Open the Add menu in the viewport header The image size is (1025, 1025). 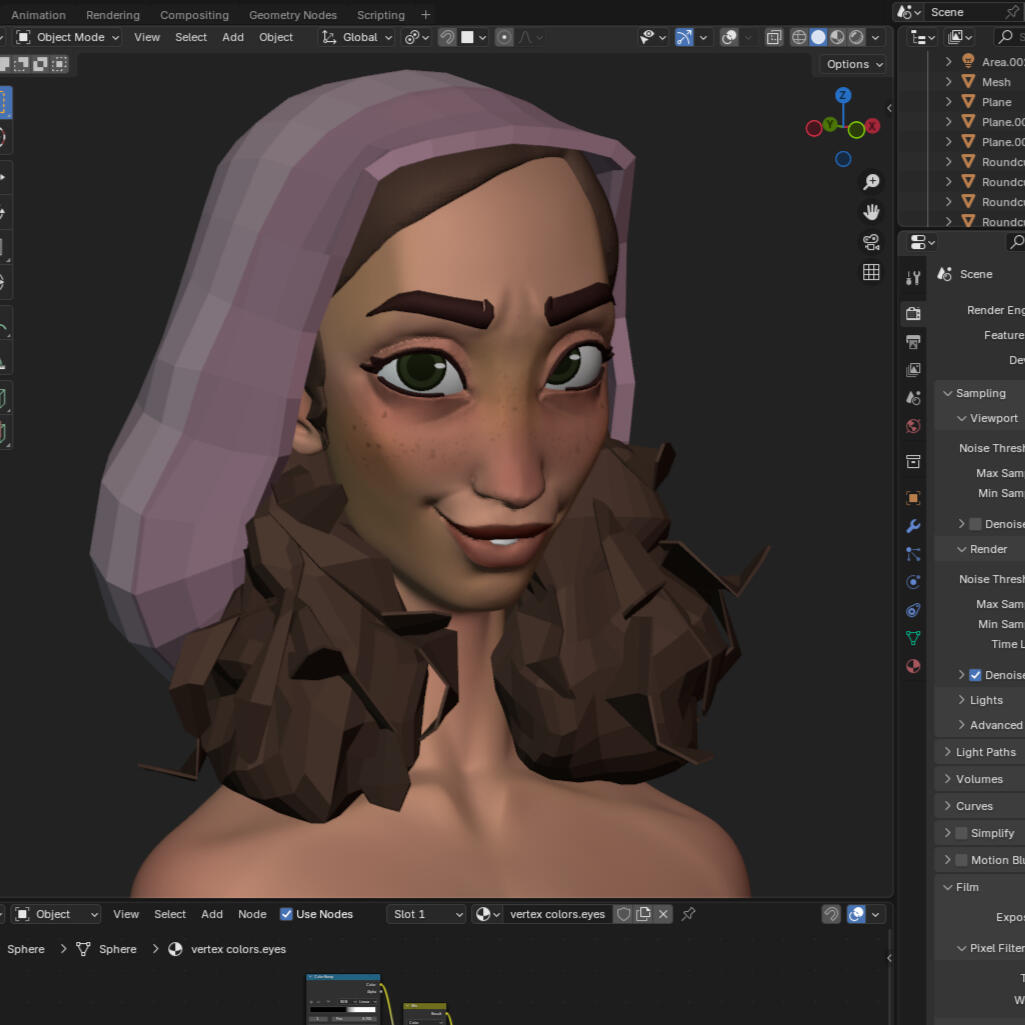pos(233,37)
